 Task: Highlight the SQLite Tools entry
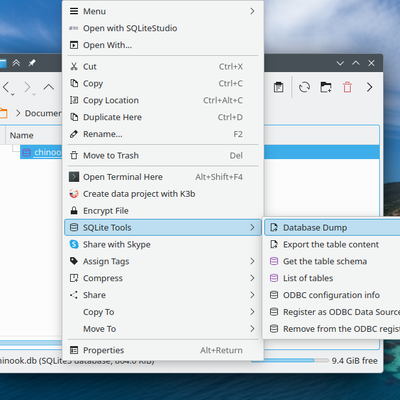tap(162, 228)
